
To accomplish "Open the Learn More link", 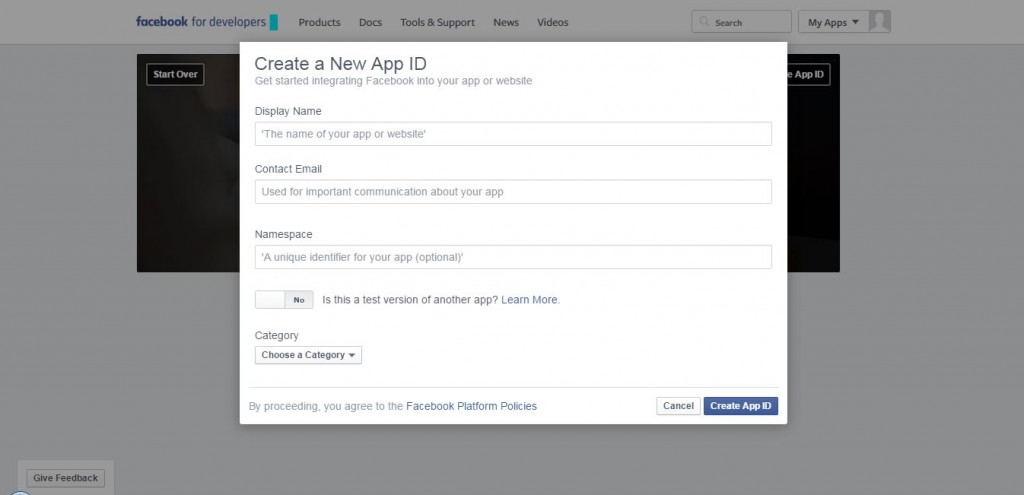I will click(x=530, y=300).
